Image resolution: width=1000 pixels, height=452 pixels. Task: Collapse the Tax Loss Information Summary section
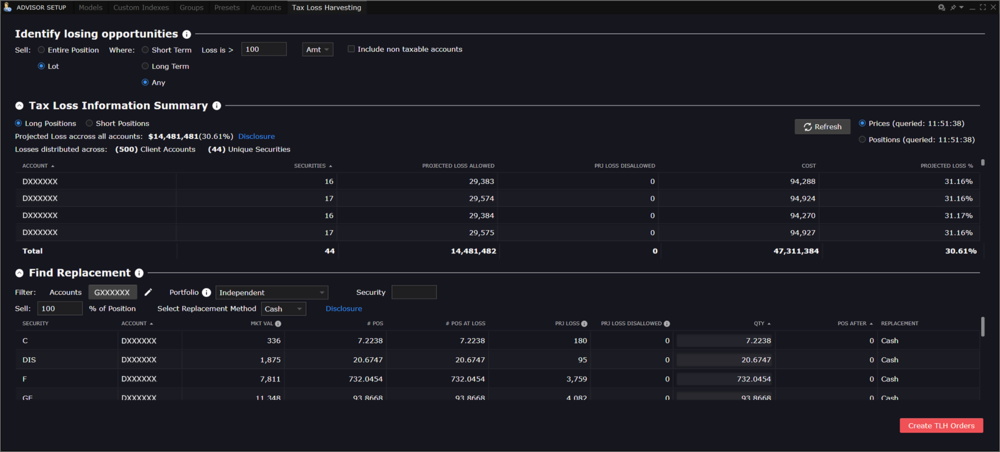click(20, 105)
